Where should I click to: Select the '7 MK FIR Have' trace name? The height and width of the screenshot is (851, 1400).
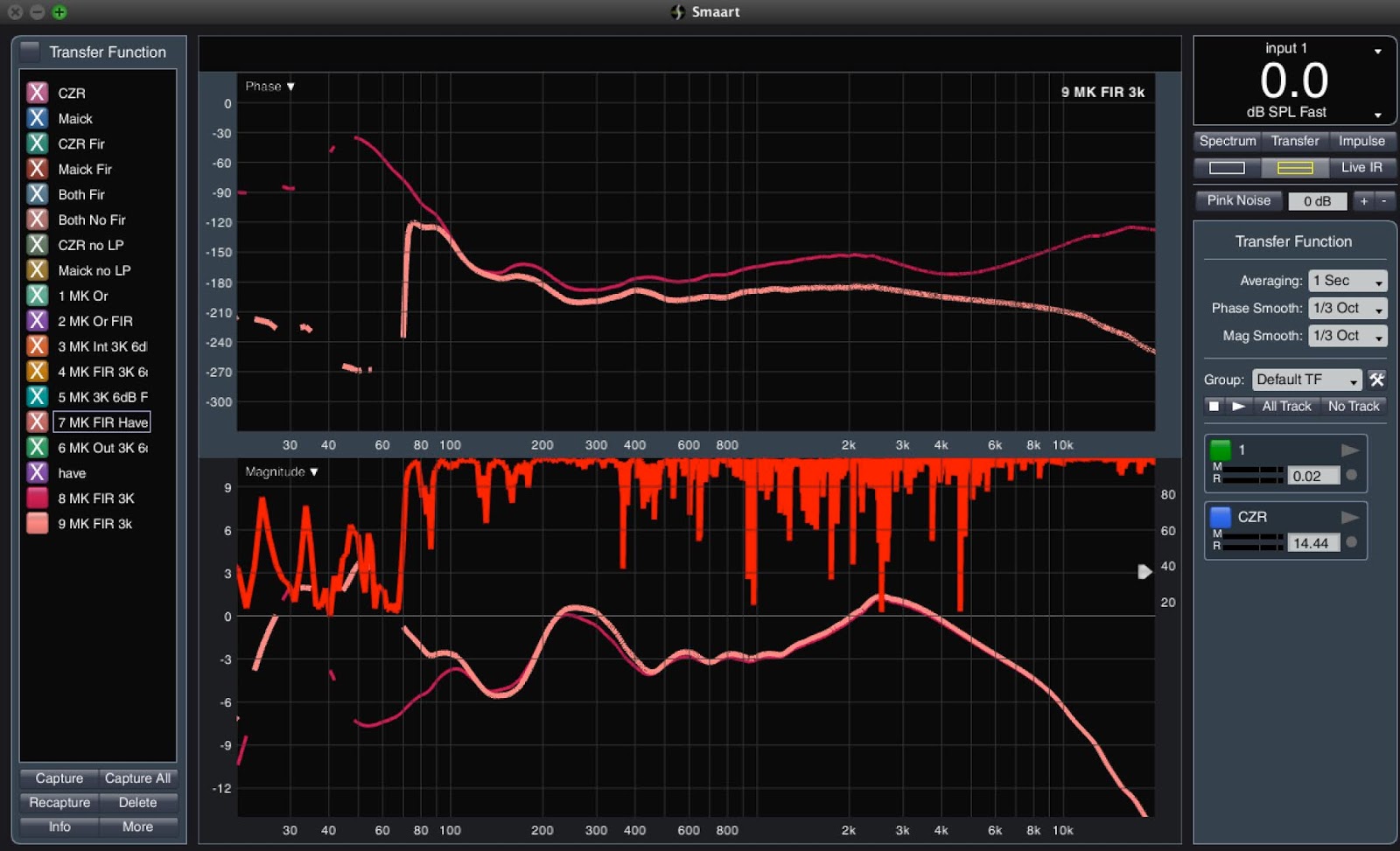(102, 422)
